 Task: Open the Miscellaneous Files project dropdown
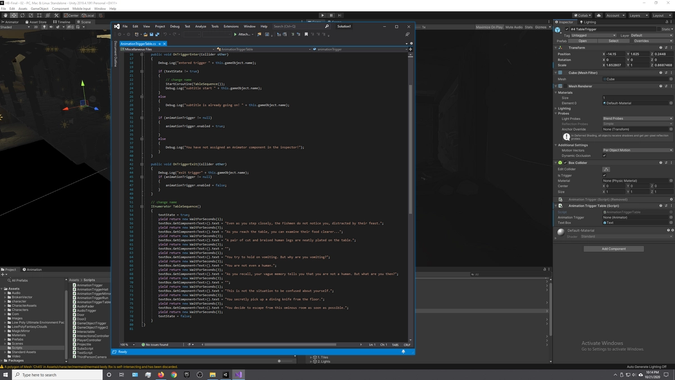point(168,49)
